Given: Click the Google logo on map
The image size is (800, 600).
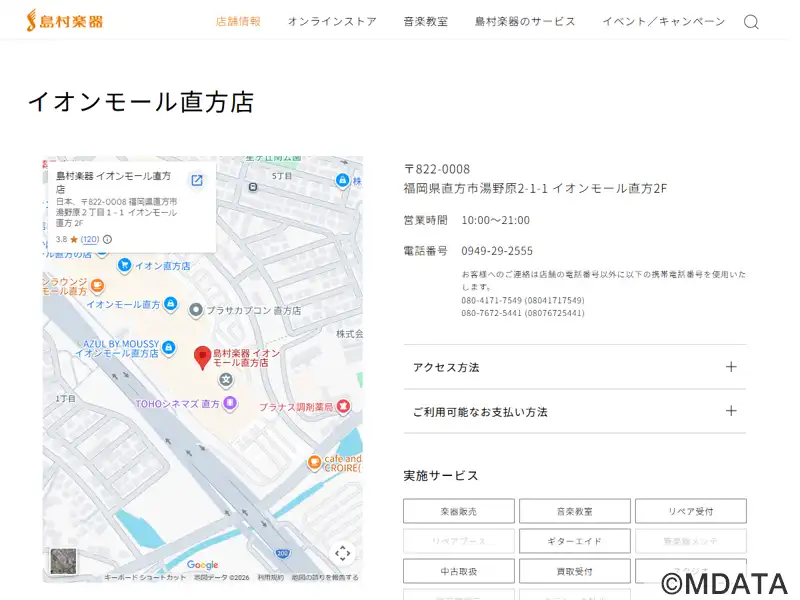Looking at the screenshot, I should click(x=203, y=565).
